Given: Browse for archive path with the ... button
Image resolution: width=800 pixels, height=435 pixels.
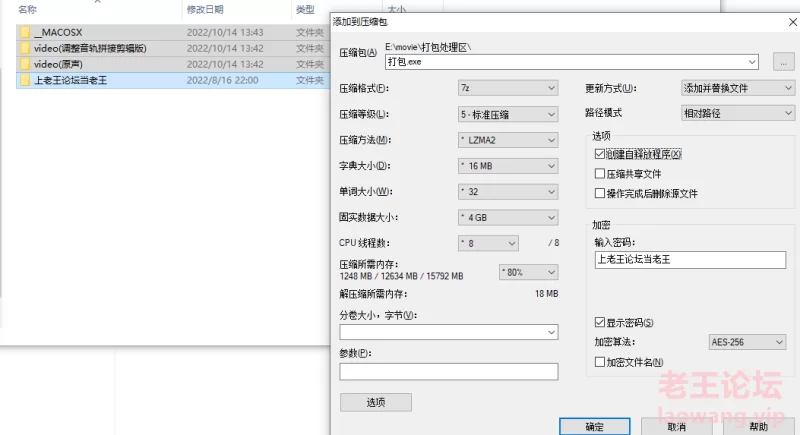Looking at the screenshot, I should coord(783,62).
